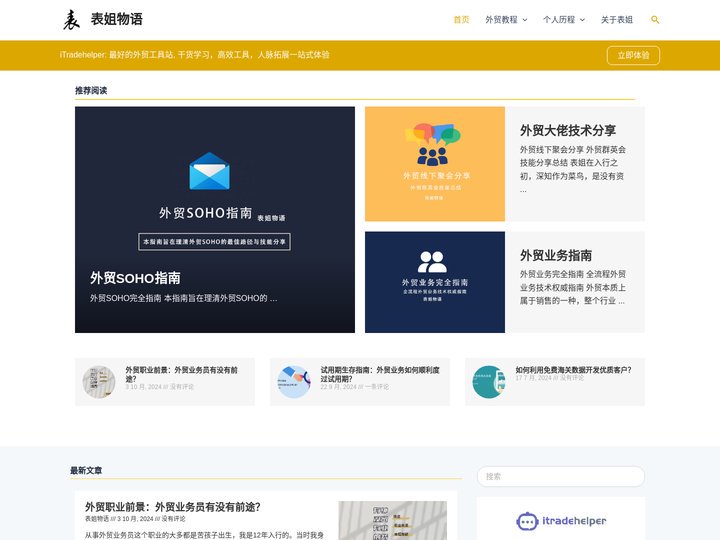Open round thumbnail for 外贸职业前景 post

pos(99,382)
